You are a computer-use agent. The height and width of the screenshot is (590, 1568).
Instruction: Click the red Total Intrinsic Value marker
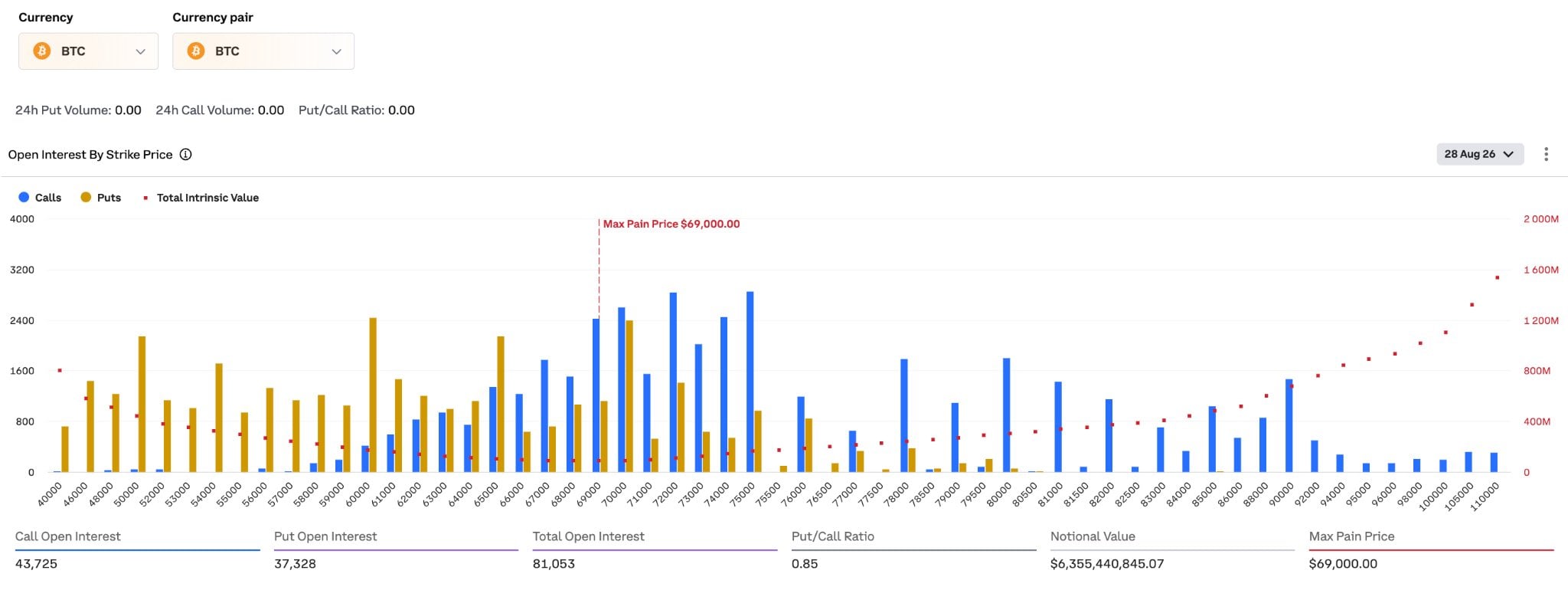145,198
